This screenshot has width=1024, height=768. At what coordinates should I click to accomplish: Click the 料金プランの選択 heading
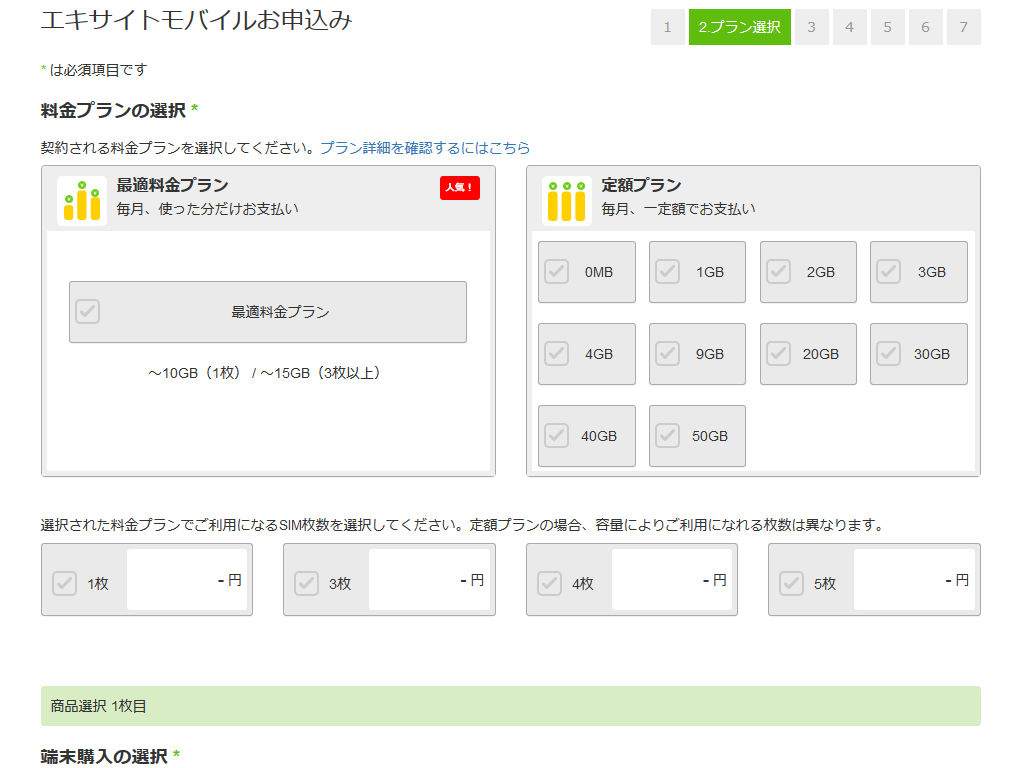[x=114, y=110]
